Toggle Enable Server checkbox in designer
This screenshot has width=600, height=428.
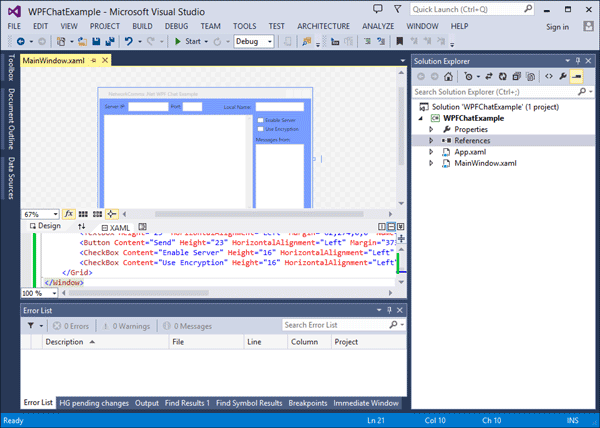pos(259,120)
